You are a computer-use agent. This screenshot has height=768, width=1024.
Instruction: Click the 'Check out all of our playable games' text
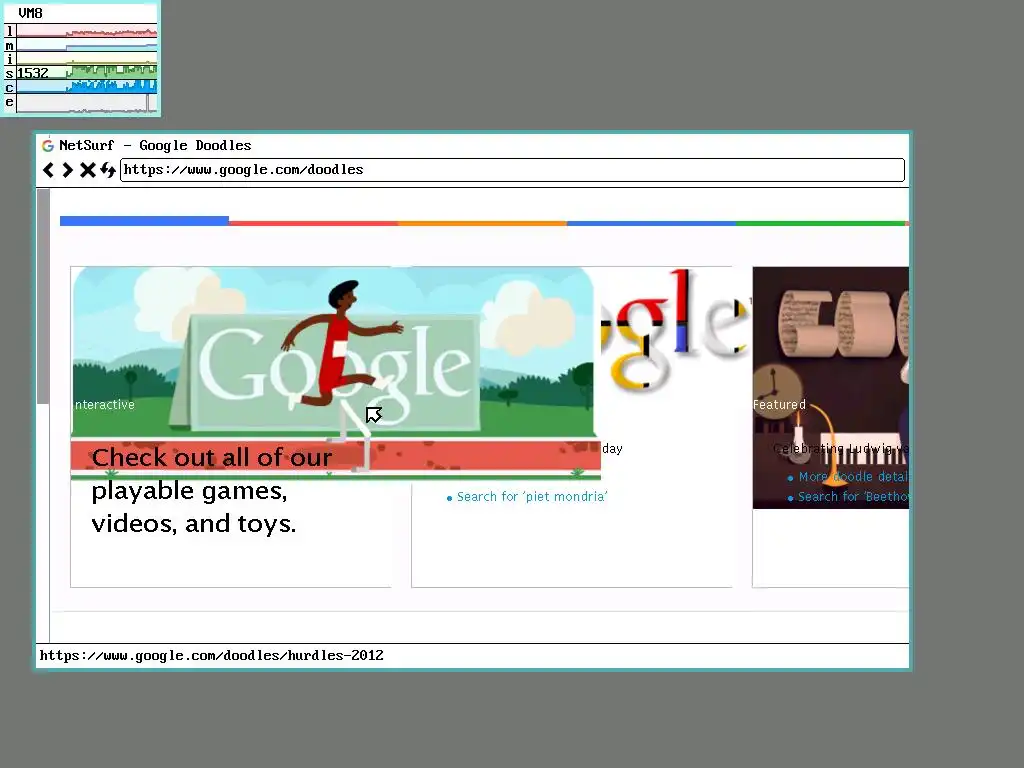212,490
